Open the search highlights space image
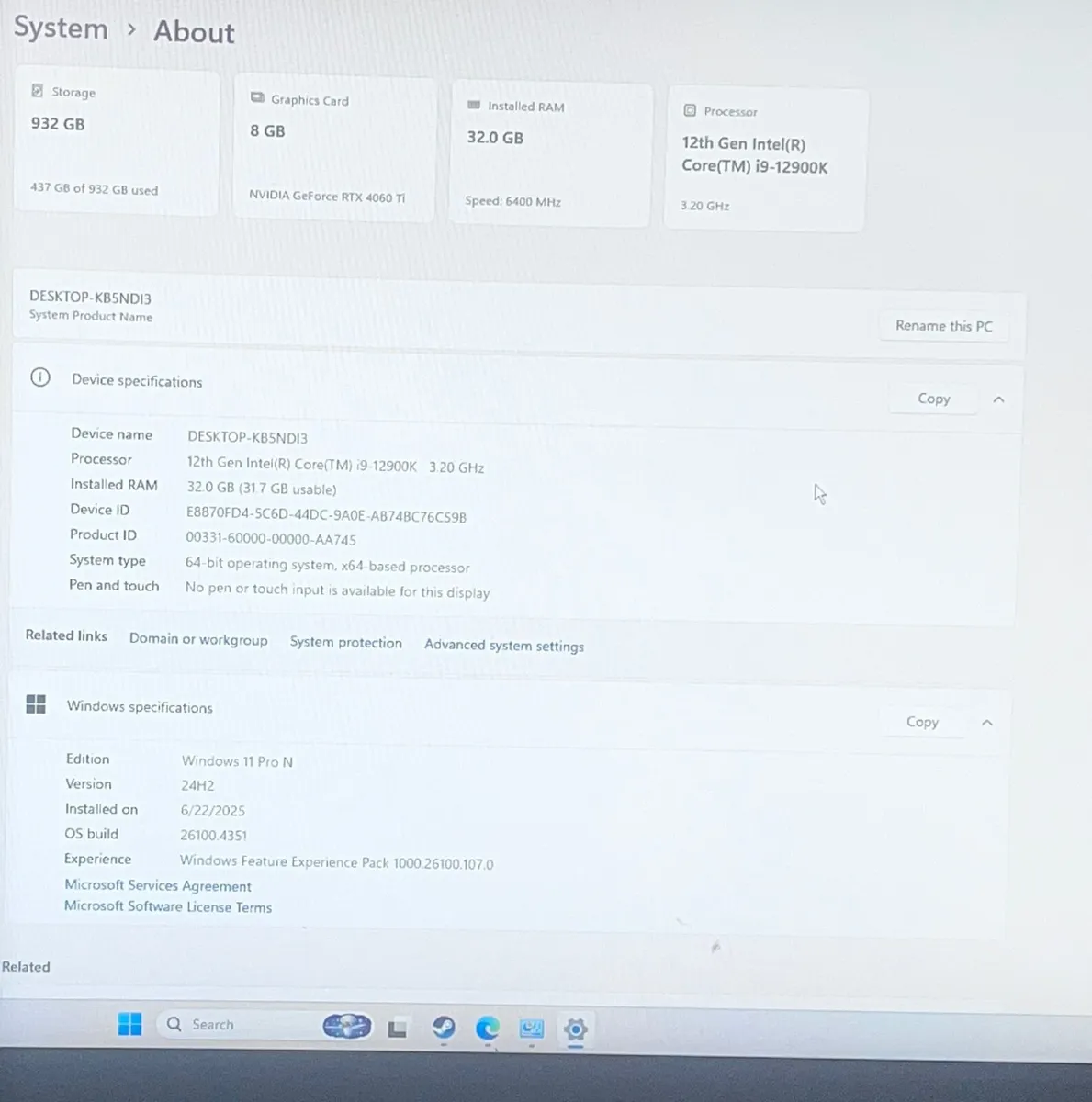Image resolution: width=1092 pixels, height=1102 pixels. [x=347, y=1026]
